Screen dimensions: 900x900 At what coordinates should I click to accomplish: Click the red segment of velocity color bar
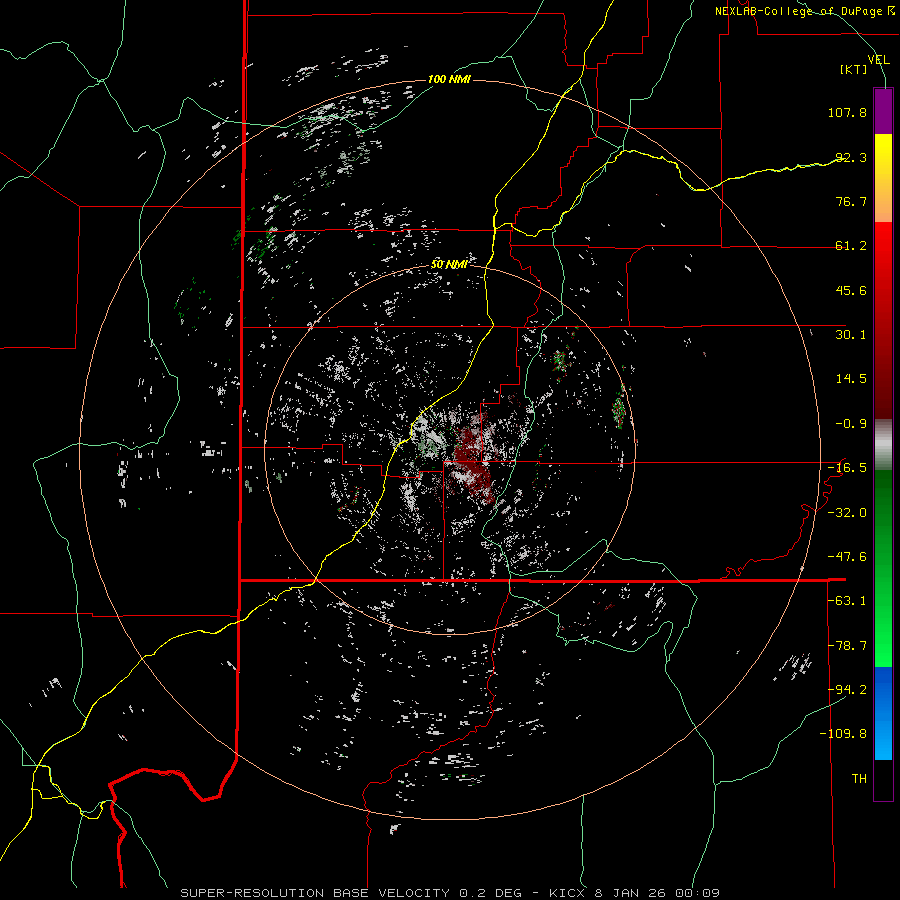coord(883,320)
